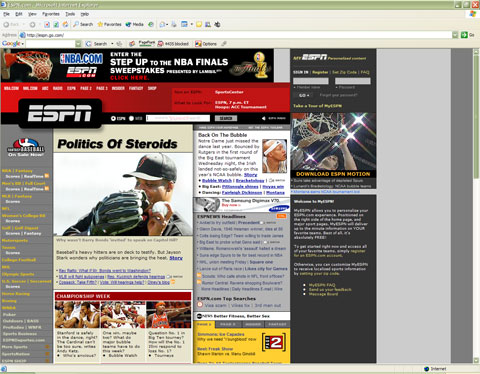480x374 pixels.
Task: Open the Favorites menu in the menu bar
Action: tap(51, 14)
